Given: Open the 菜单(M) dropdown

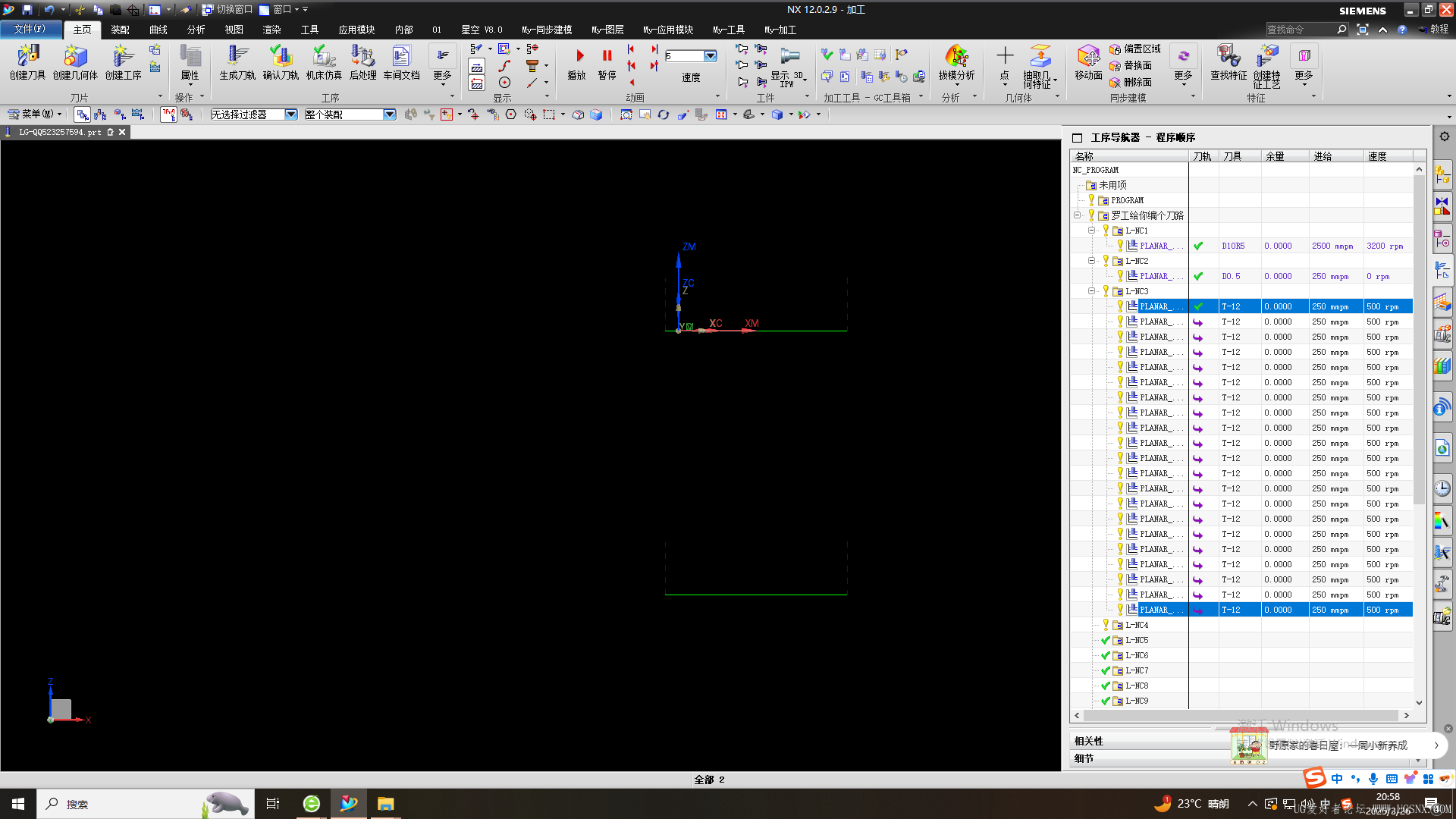Looking at the screenshot, I should [34, 115].
